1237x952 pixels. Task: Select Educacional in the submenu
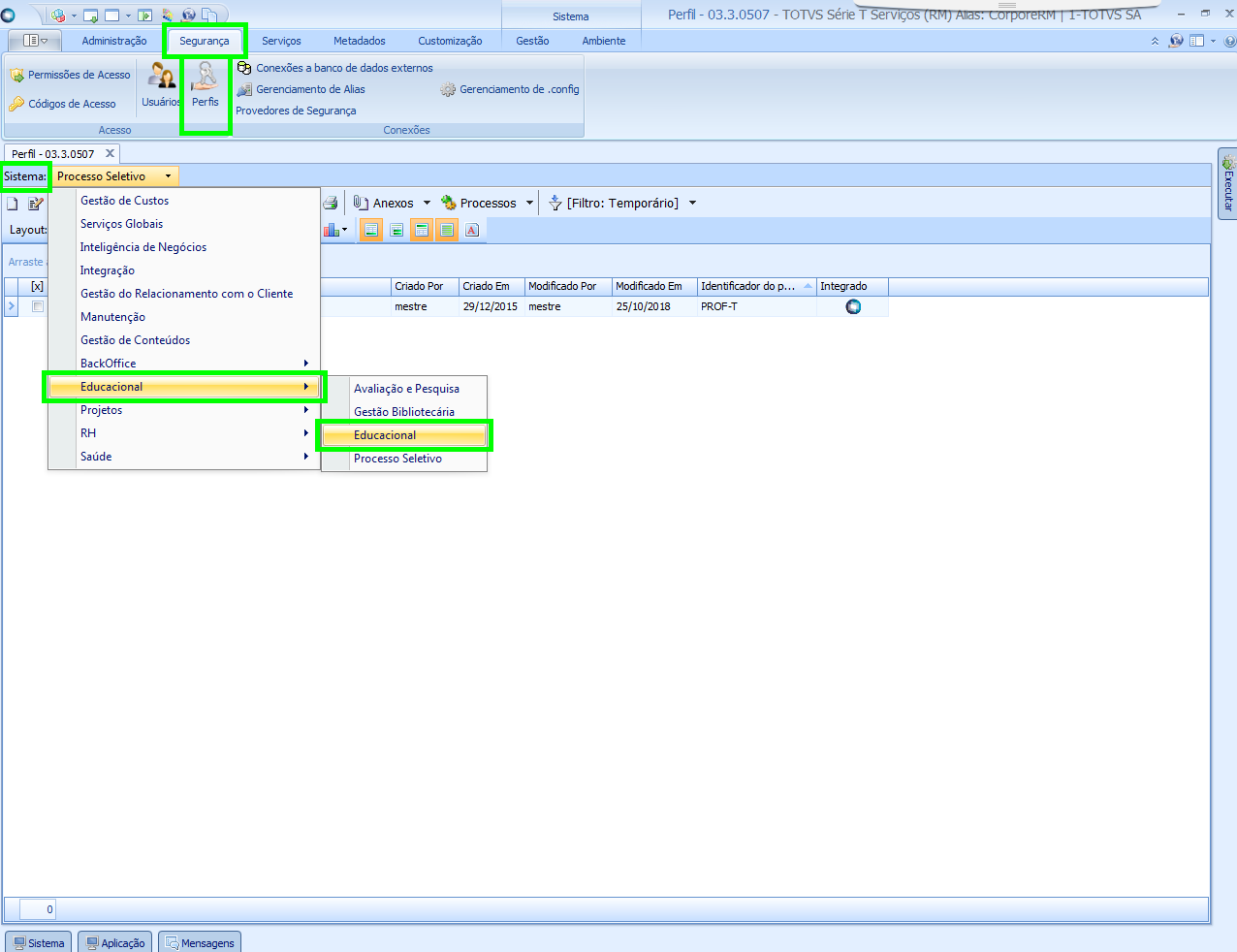pyautogui.click(x=404, y=435)
